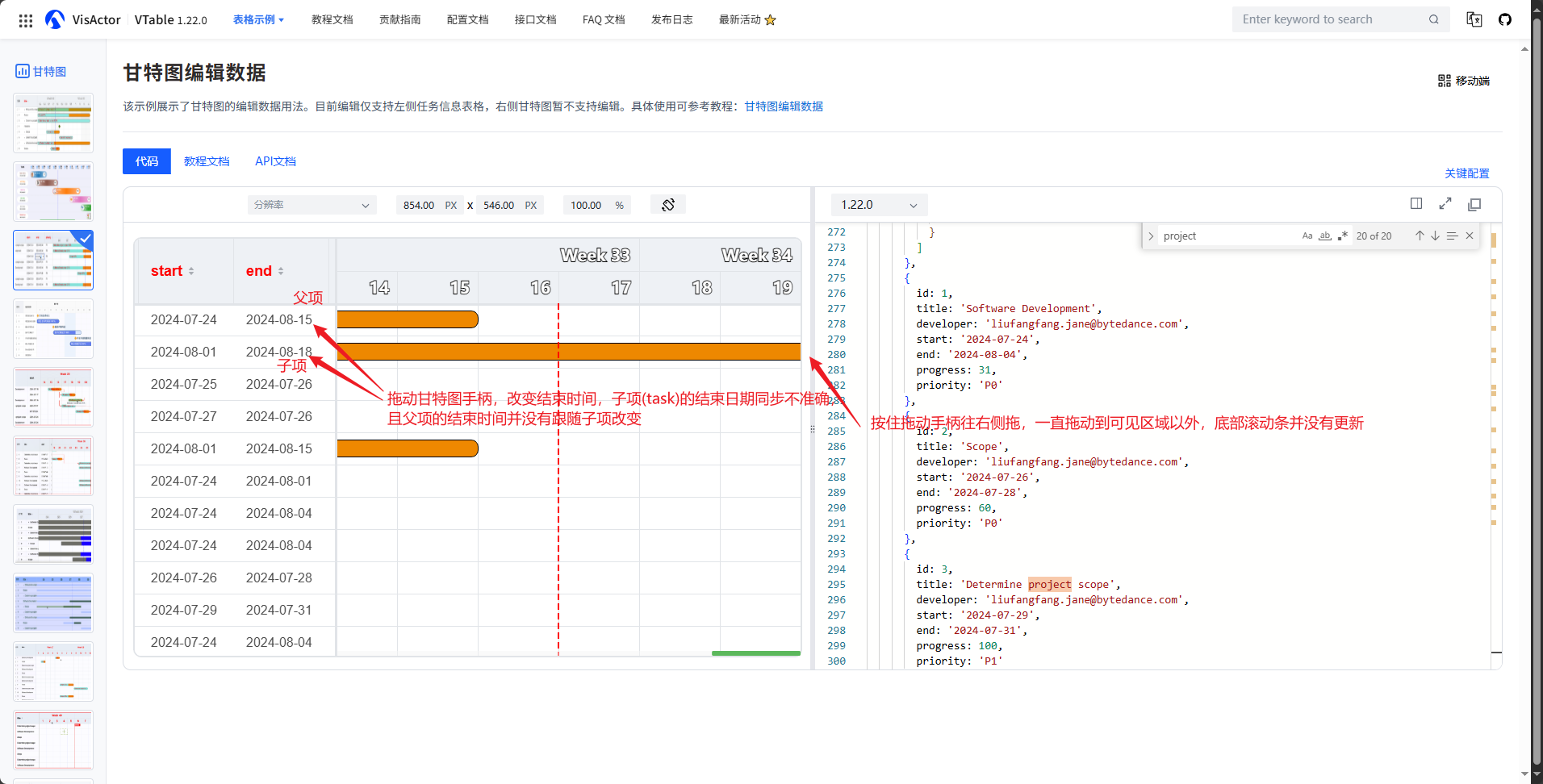Close the find widget
1543x784 pixels.
(x=1470, y=236)
